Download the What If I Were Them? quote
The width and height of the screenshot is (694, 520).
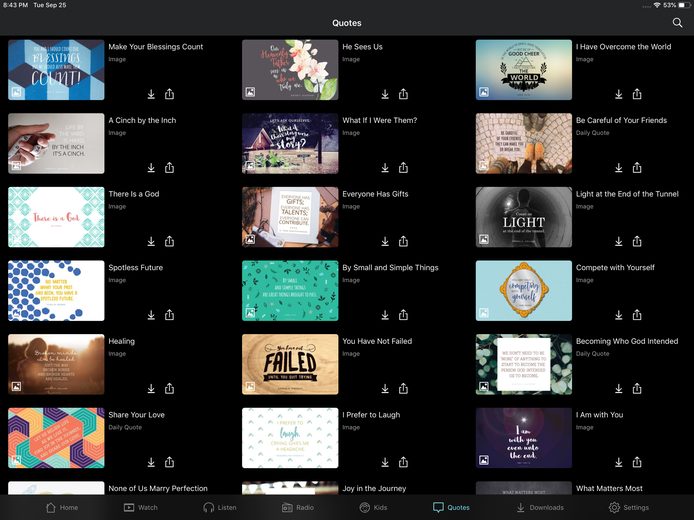[x=385, y=168]
